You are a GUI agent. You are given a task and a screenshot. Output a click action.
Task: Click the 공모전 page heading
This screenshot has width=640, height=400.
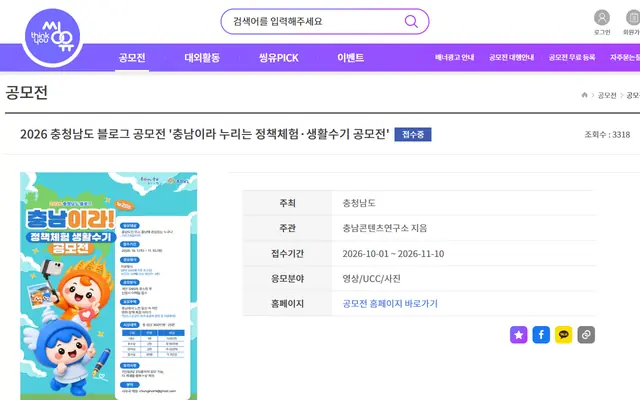click(27, 92)
